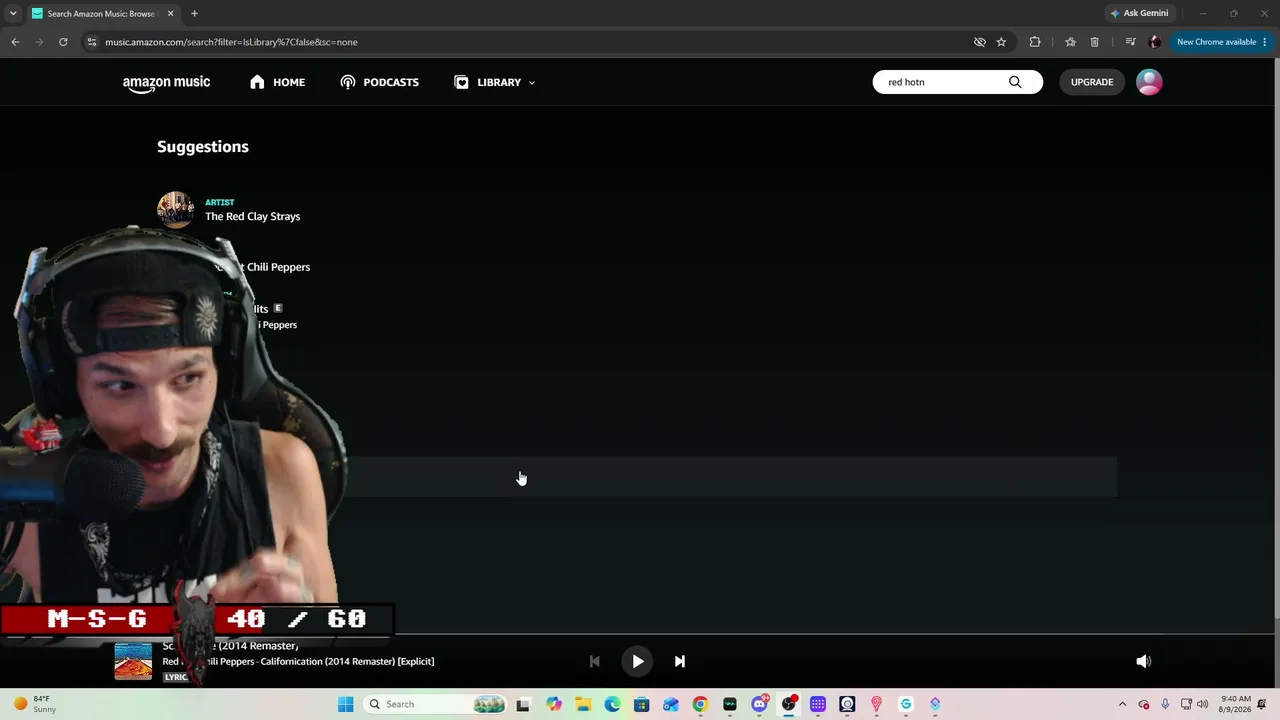The height and width of the screenshot is (720, 1280).
Task: Open the Chrome profile avatar
Action: (1155, 42)
